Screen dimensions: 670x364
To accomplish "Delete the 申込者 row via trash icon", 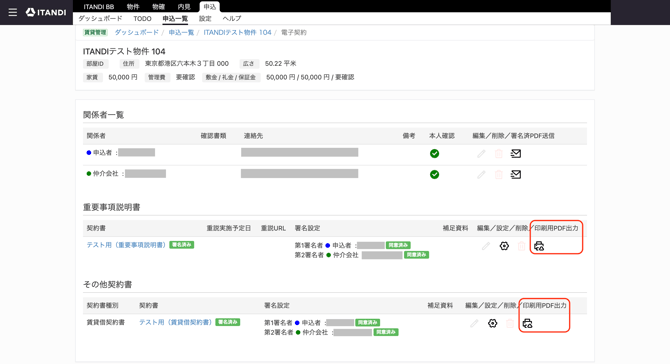I will 499,153.
